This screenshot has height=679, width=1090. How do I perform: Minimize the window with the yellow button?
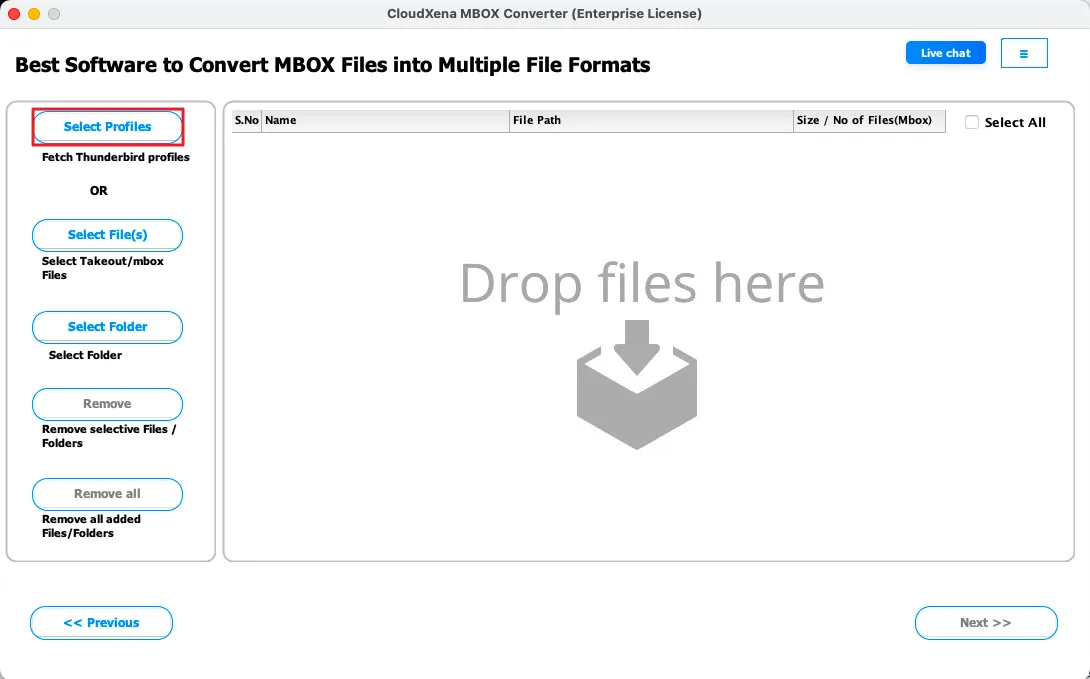tap(34, 14)
